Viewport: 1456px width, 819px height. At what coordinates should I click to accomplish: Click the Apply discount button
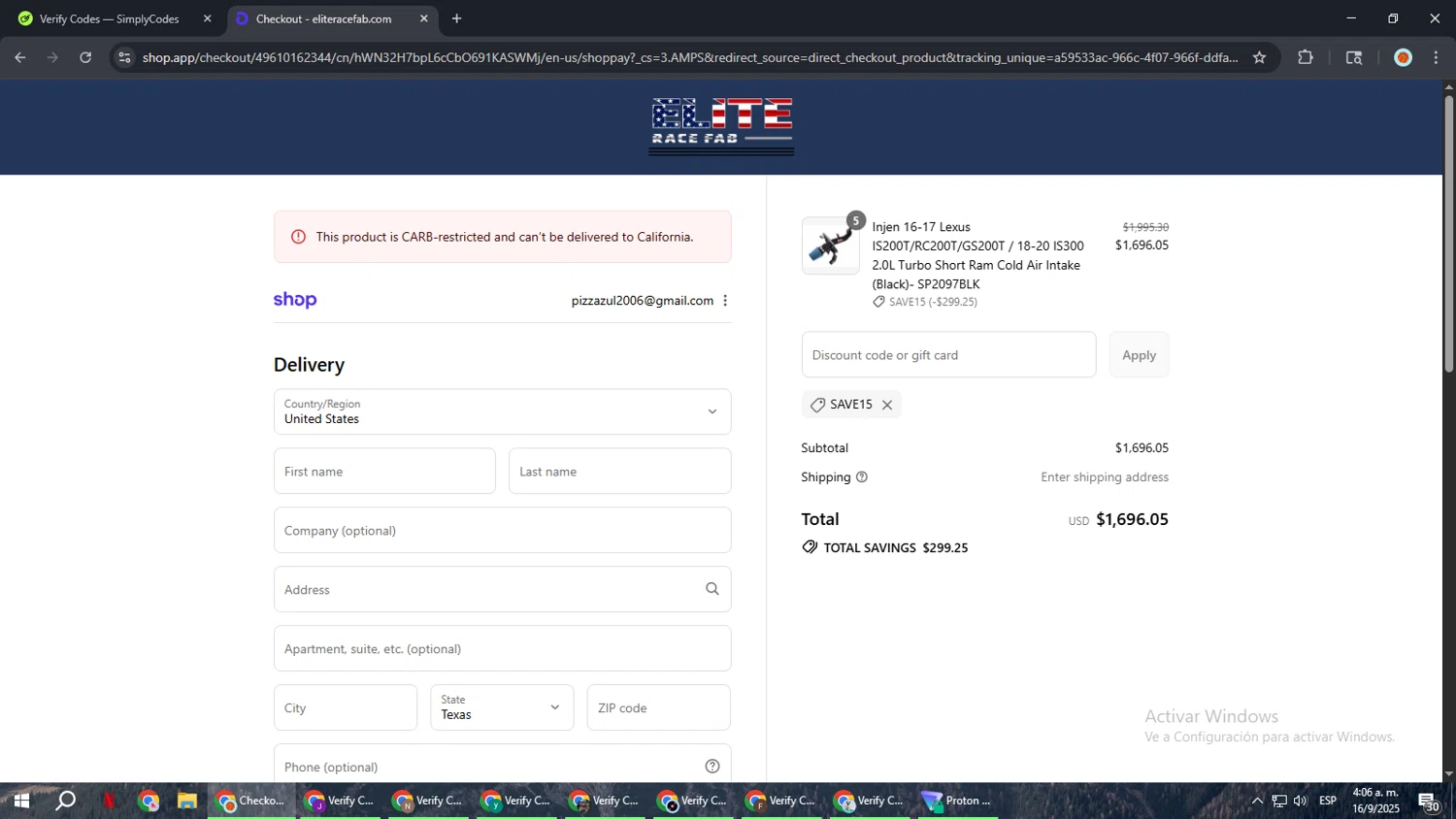click(1139, 354)
